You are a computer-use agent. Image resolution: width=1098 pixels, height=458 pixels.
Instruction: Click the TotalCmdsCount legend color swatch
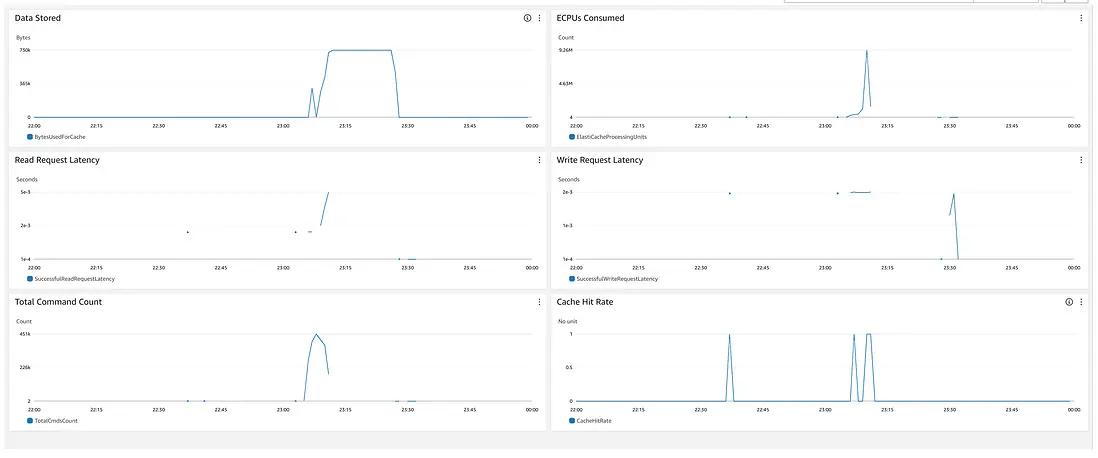coord(29,421)
